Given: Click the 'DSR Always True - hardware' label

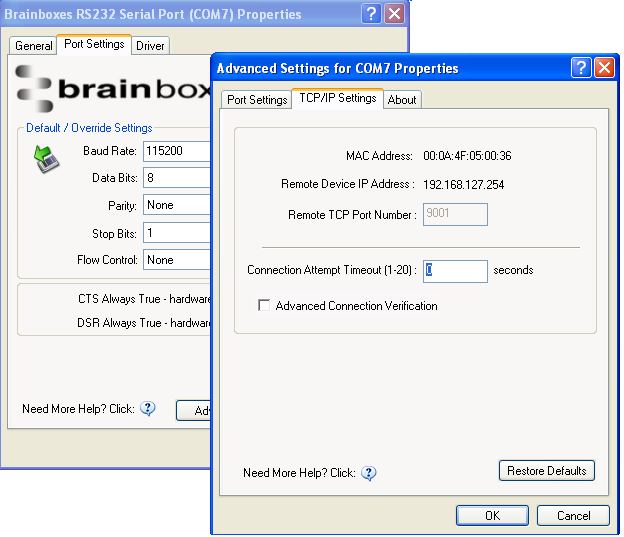Looking at the screenshot, I should click(x=144, y=322).
